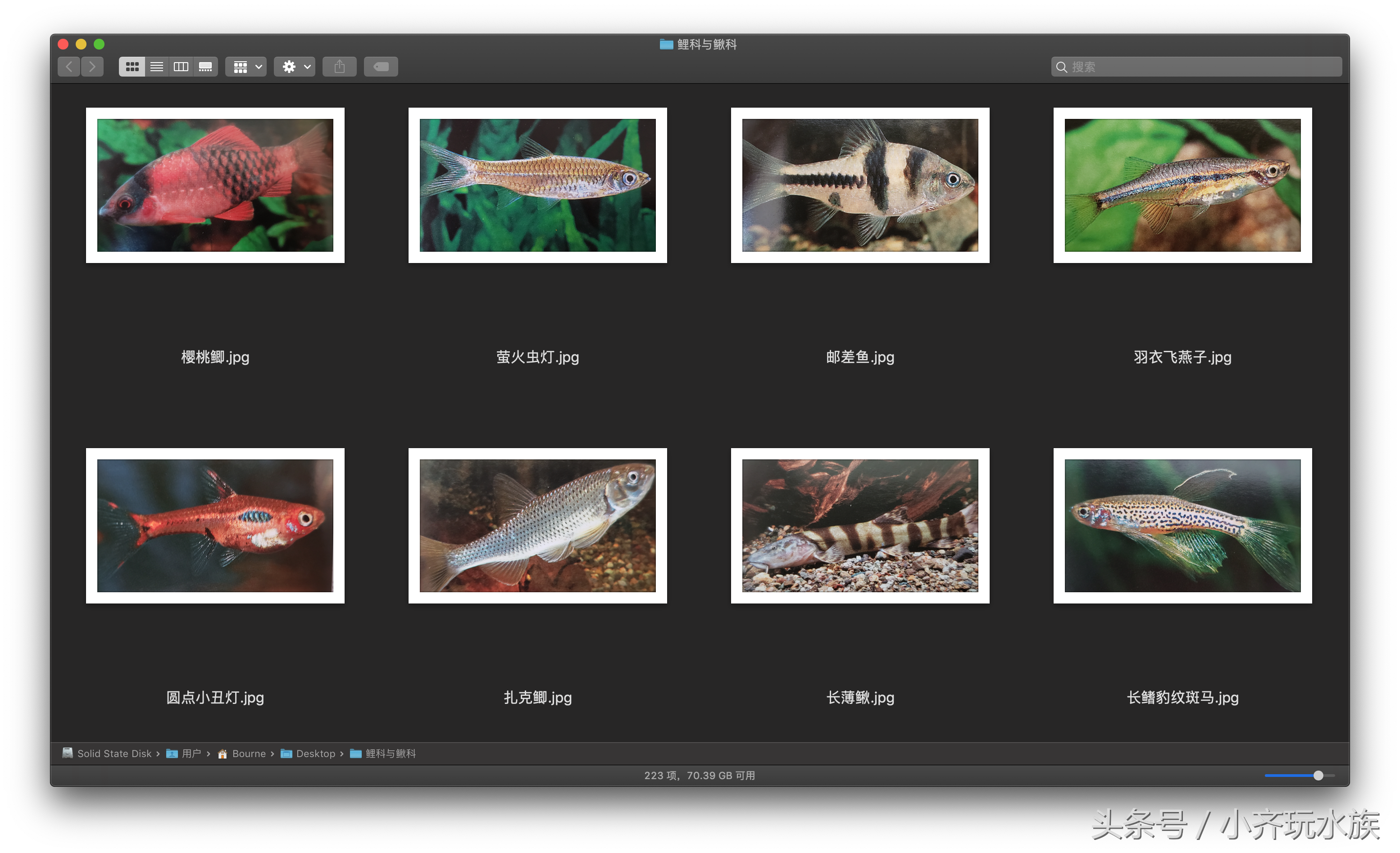This screenshot has width=1400, height=853.
Task: Select the 扎克鲫.jpg thumbnail image
Action: [537, 526]
